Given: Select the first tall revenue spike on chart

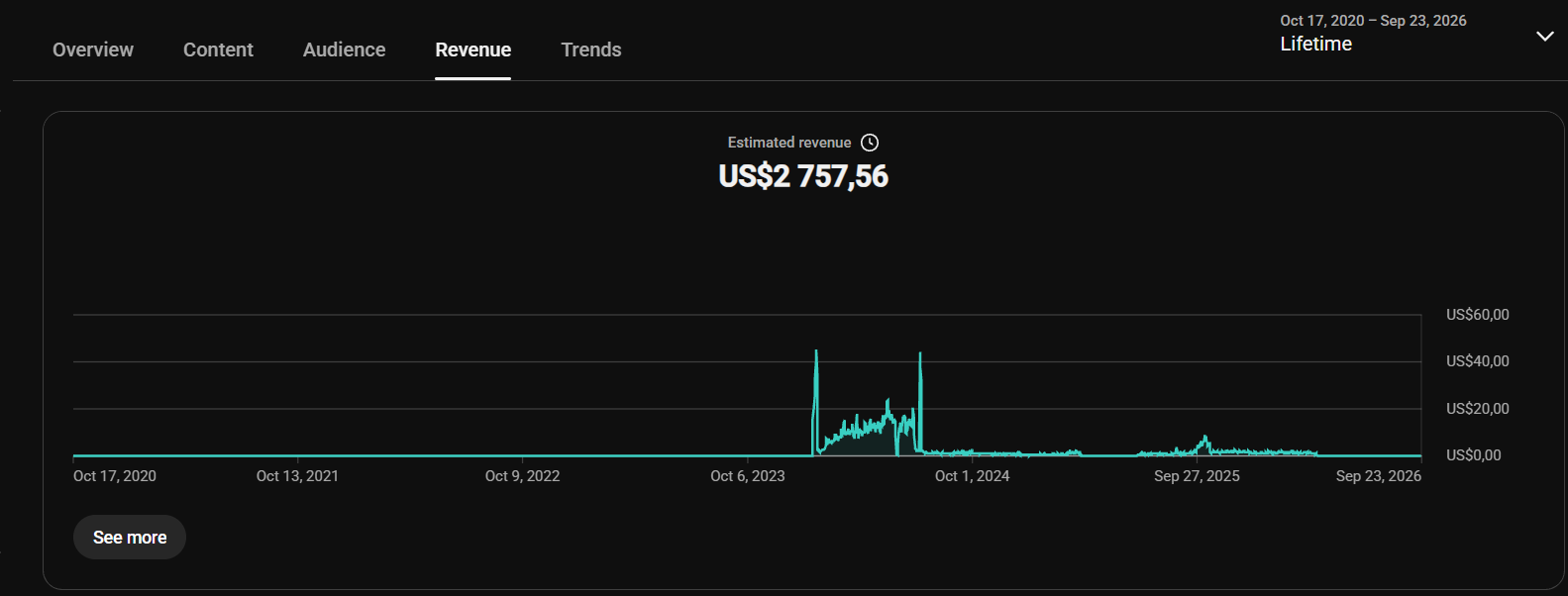Looking at the screenshot, I should tap(816, 352).
